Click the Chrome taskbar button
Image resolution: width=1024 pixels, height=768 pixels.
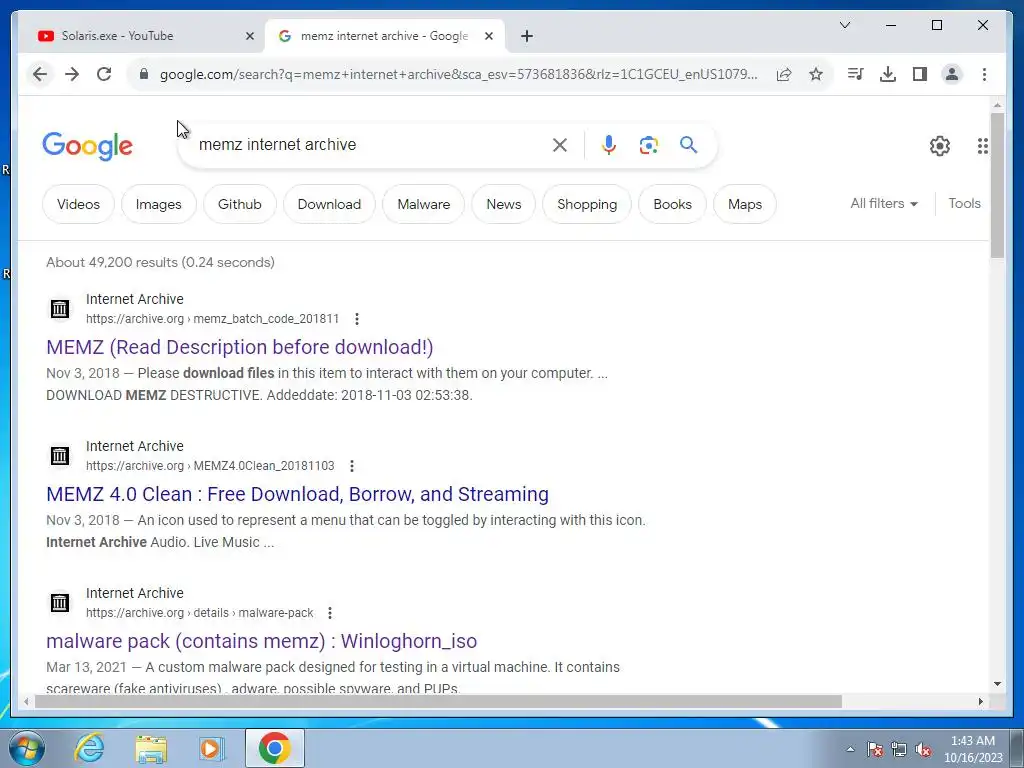click(x=275, y=748)
